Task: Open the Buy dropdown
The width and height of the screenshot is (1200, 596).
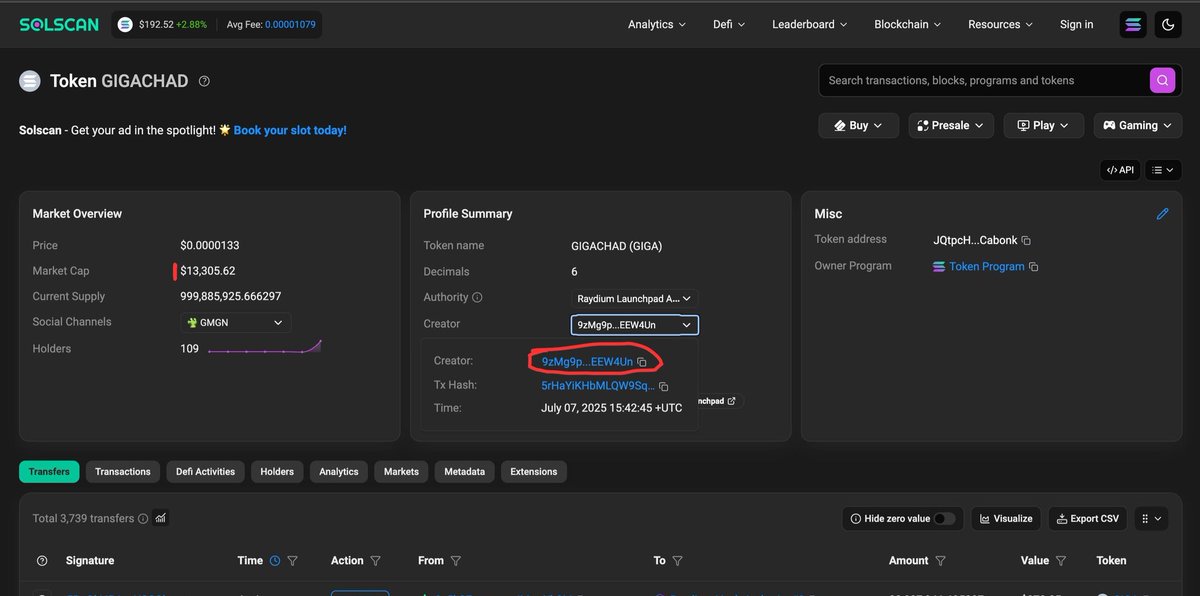Action: [858, 125]
